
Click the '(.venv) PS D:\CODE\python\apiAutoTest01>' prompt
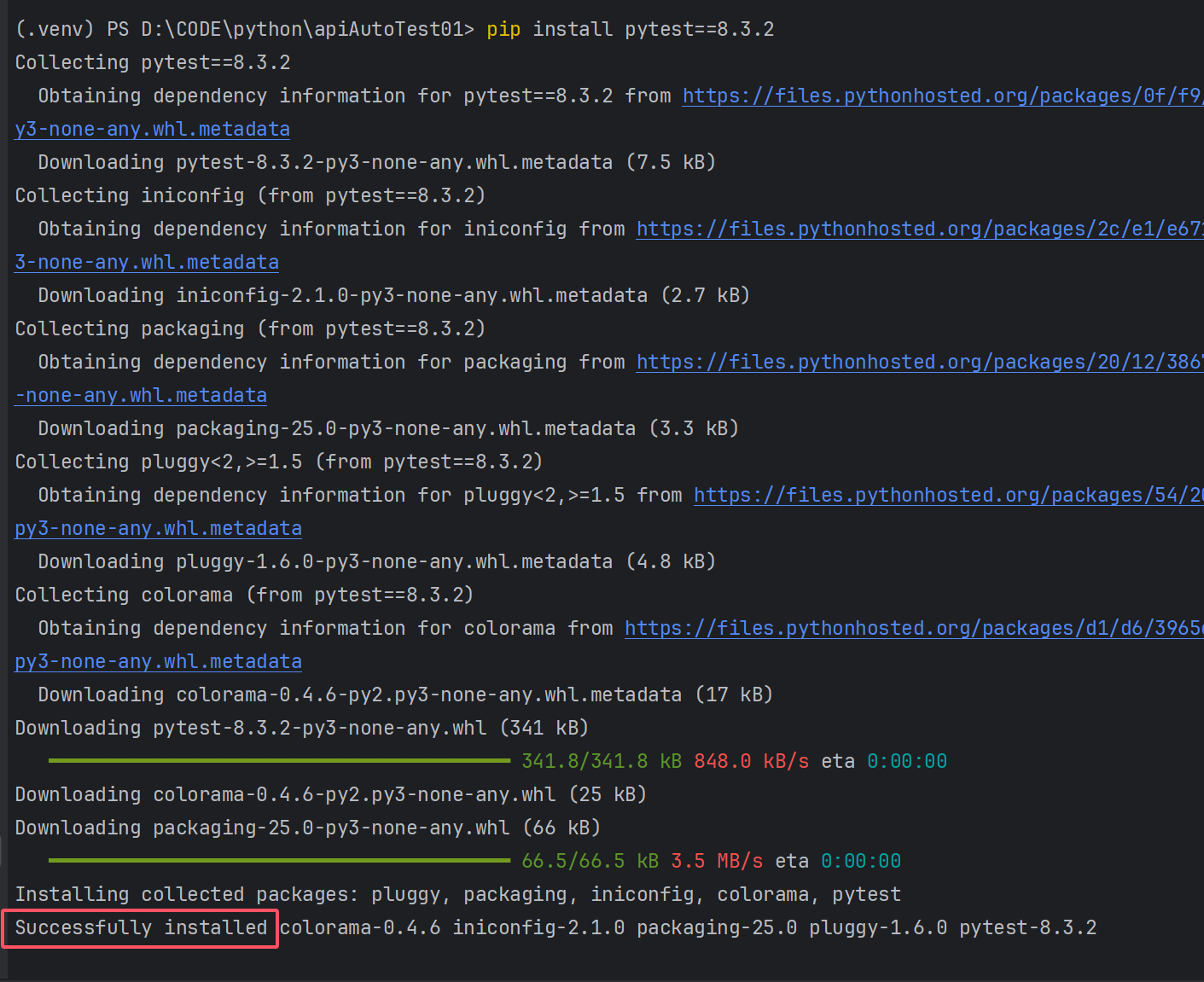tap(244, 29)
